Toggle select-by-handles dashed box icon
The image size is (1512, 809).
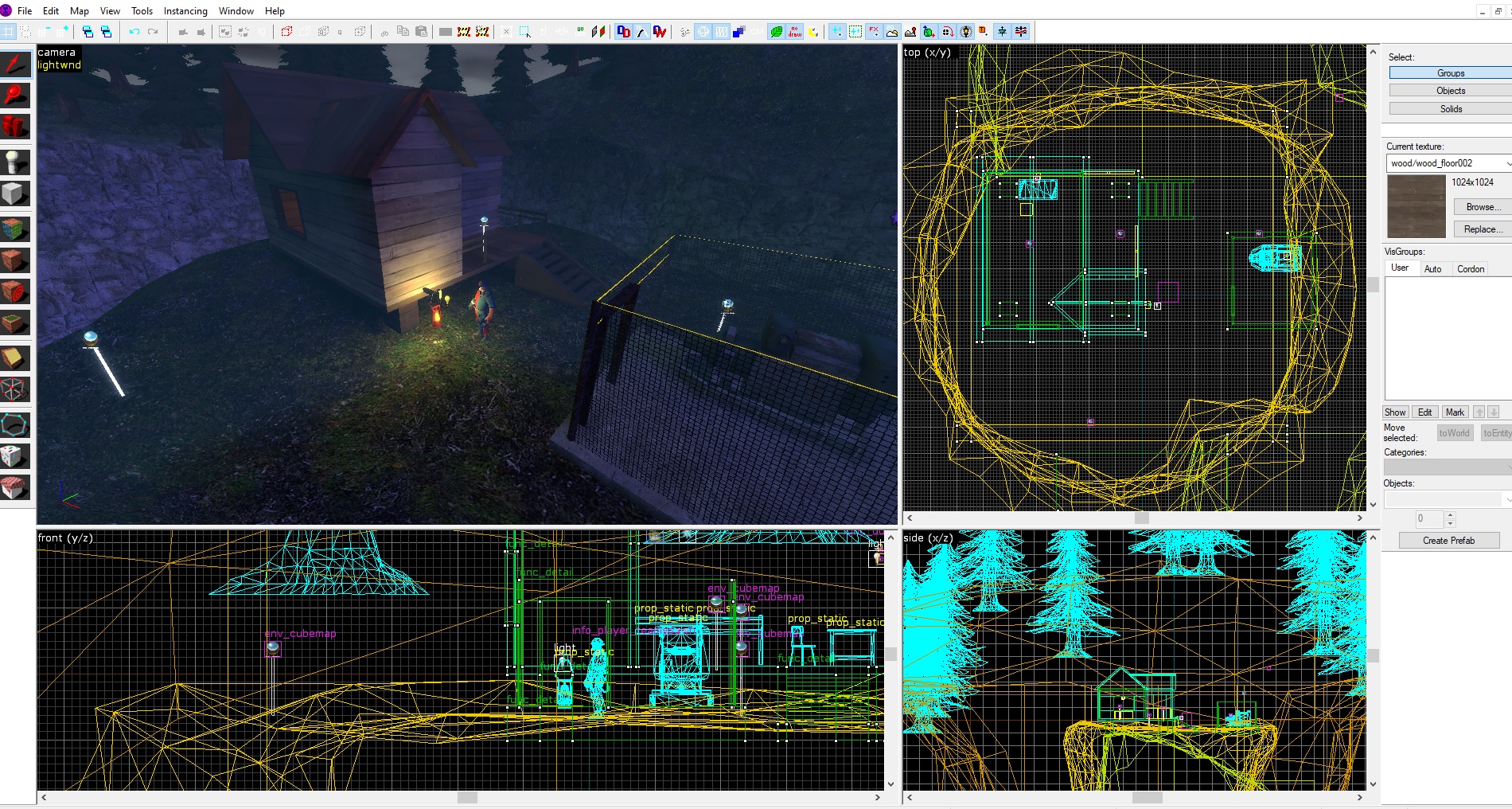525,32
